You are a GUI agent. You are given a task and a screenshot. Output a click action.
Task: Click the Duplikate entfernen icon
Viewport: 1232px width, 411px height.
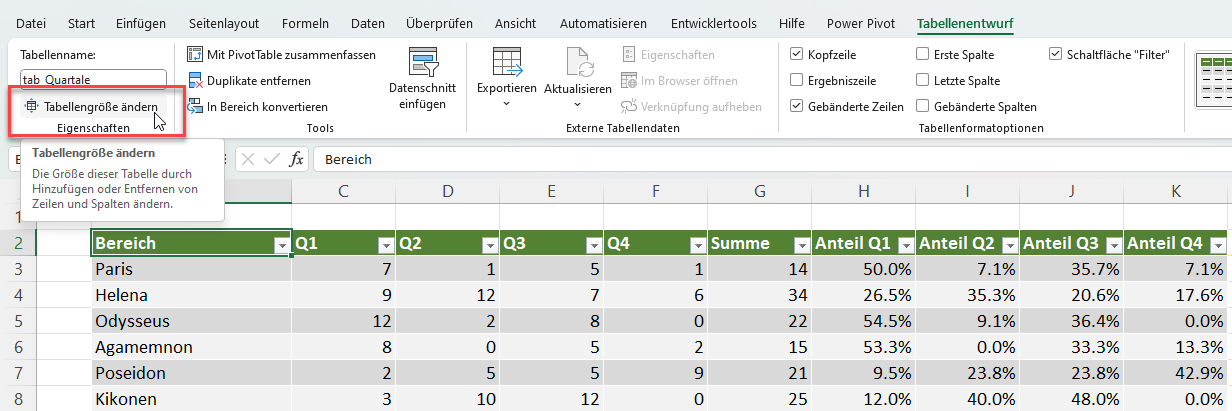(x=196, y=81)
